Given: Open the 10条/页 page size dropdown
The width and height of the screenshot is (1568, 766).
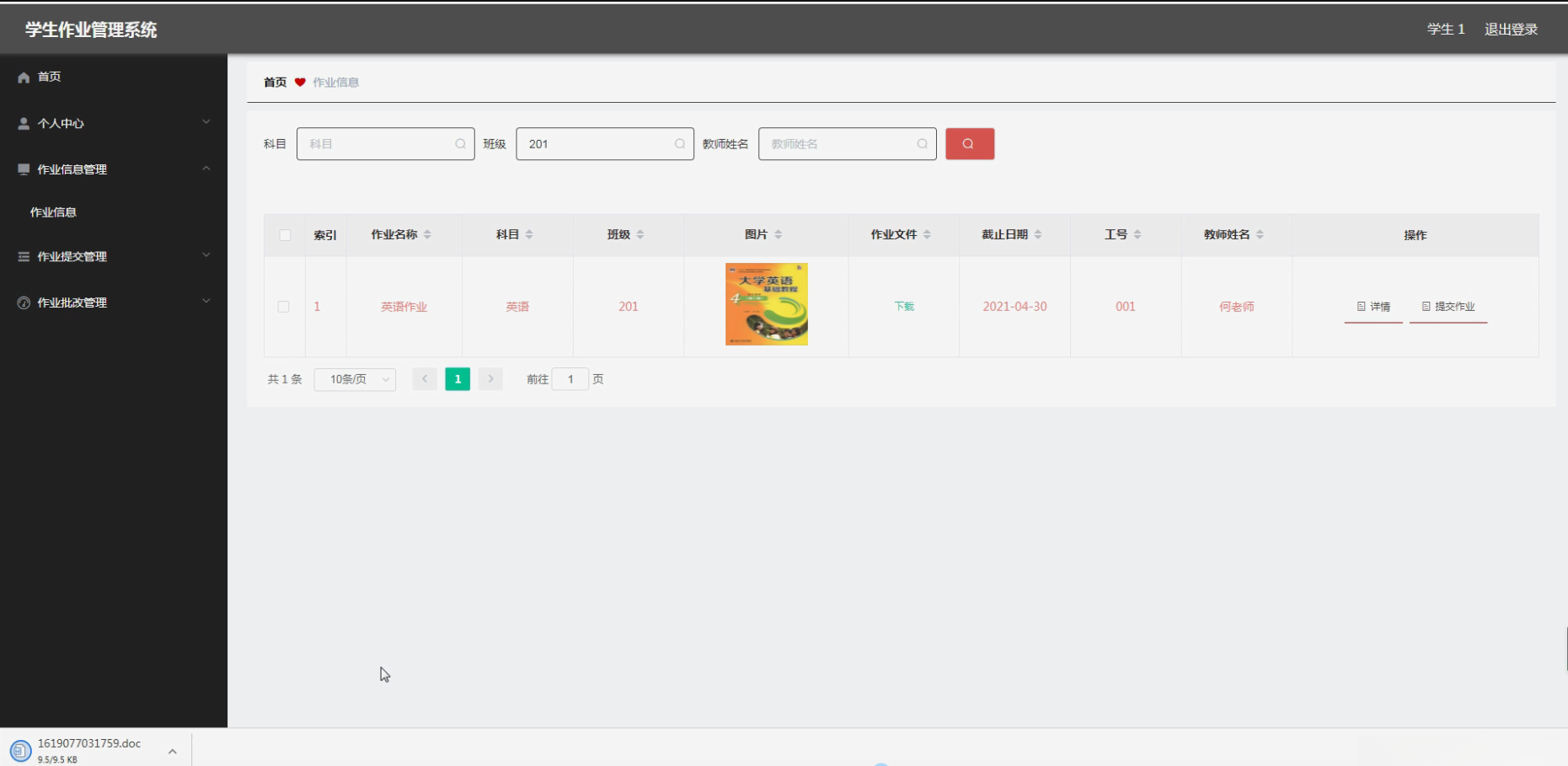Looking at the screenshot, I should 355,379.
